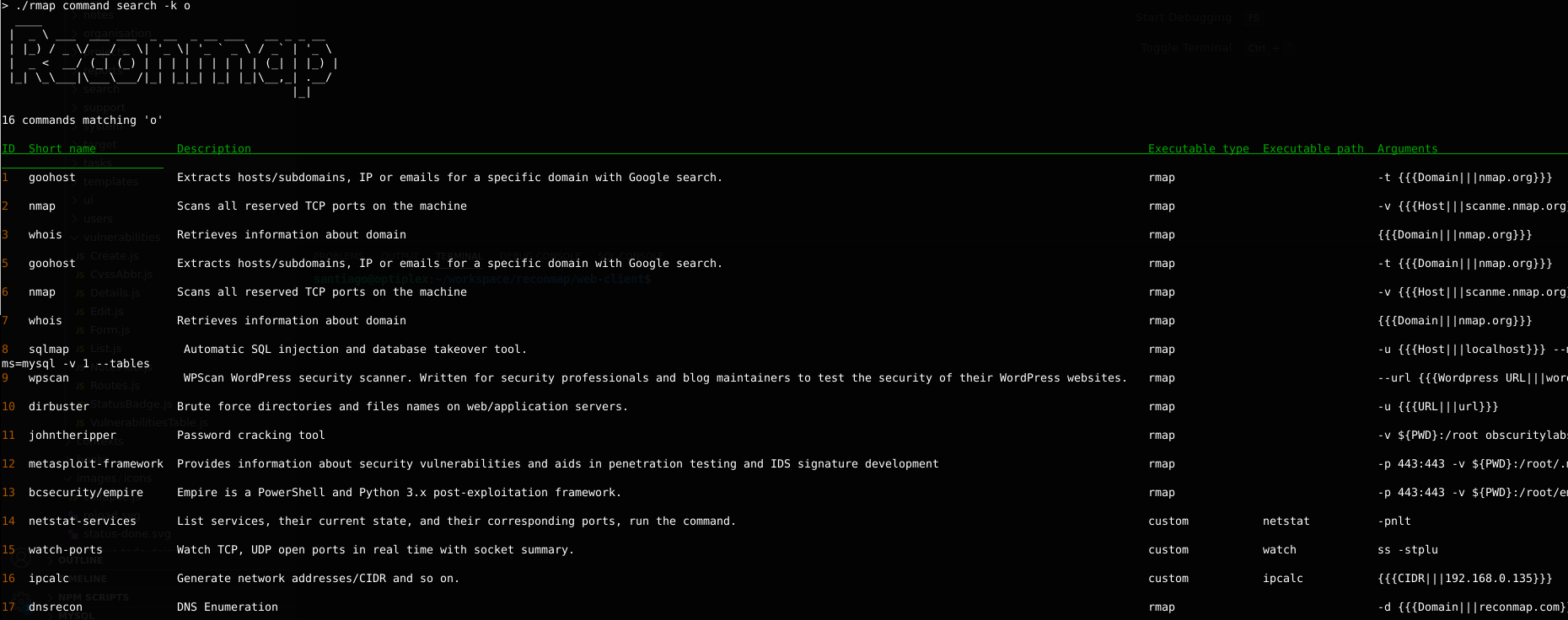Click the "Arguments" column header

coord(1407,149)
